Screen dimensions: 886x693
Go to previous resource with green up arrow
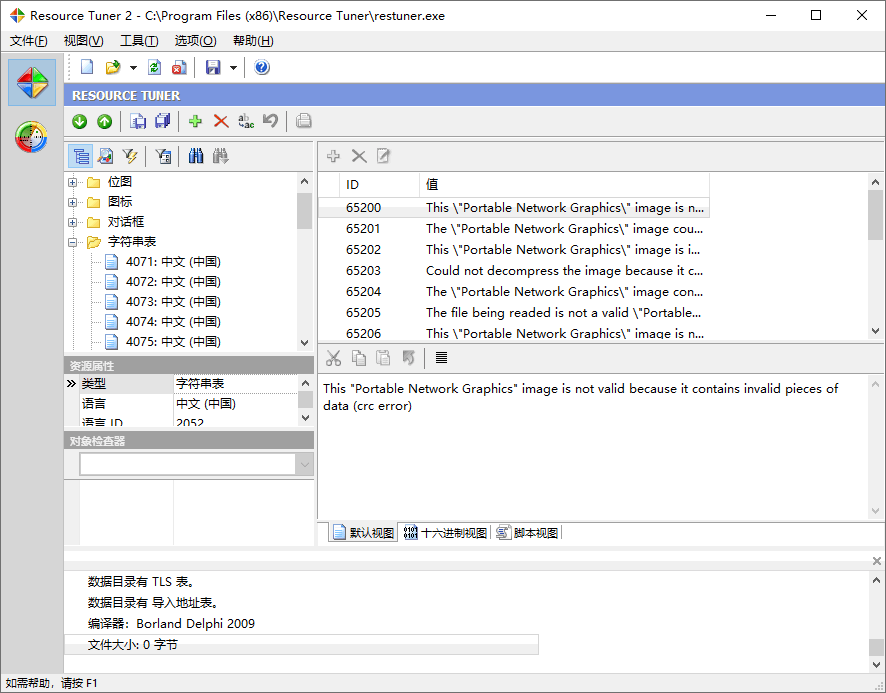coord(105,121)
